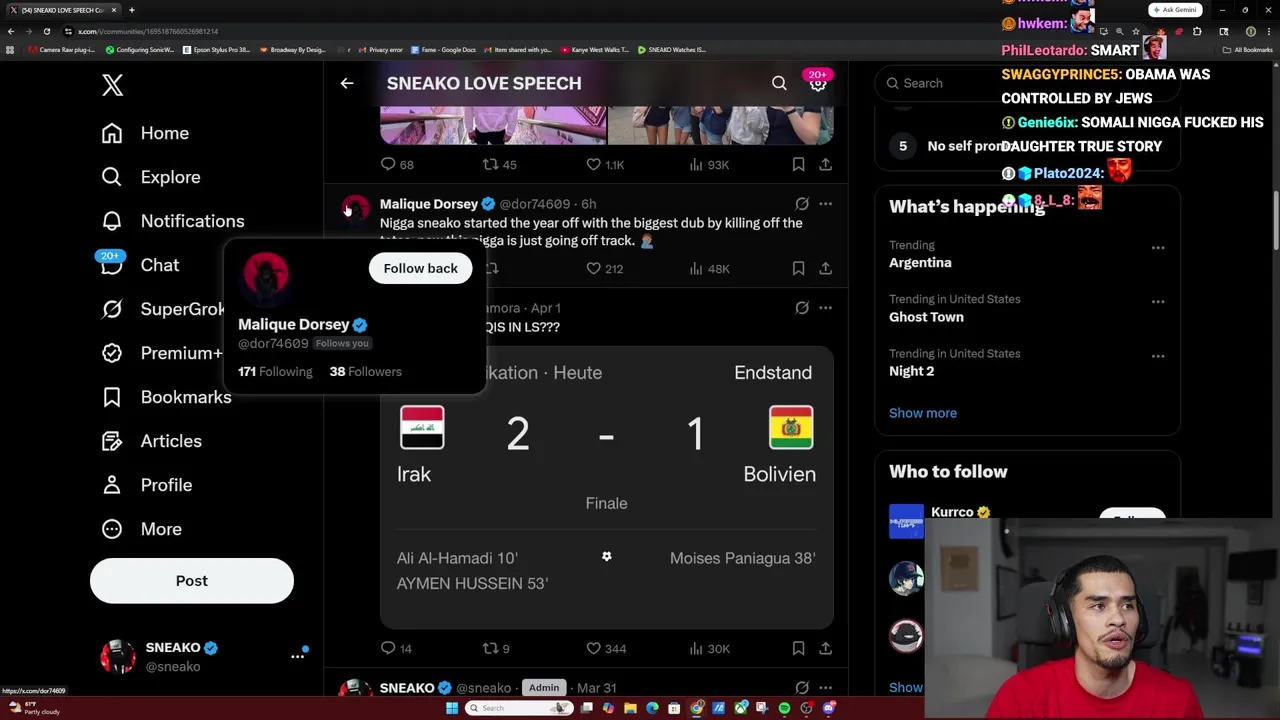The height and width of the screenshot is (720, 1280).
Task: Click the X logo icon
Action: click(x=112, y=85)
